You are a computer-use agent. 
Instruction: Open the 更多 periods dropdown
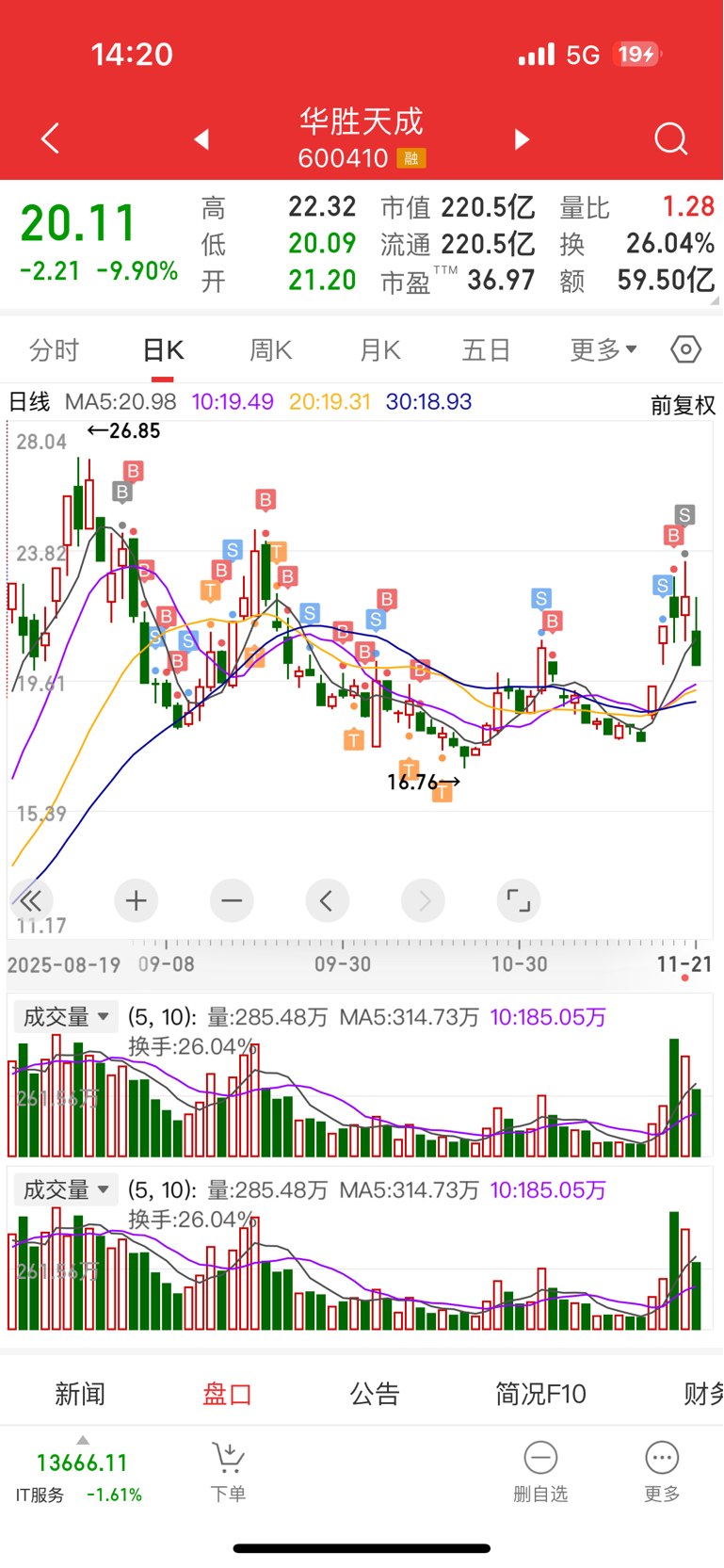click(603, 350)
